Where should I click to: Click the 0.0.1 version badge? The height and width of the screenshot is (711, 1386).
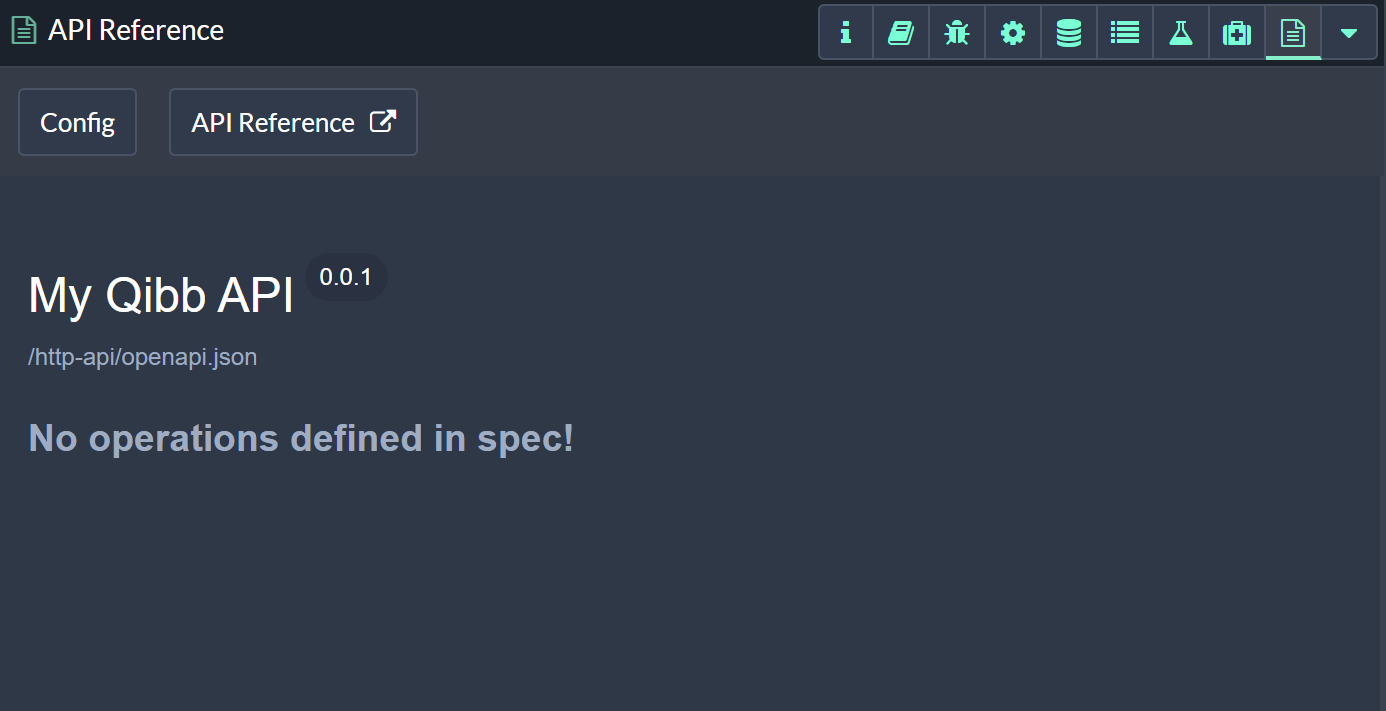coord(346,277)
